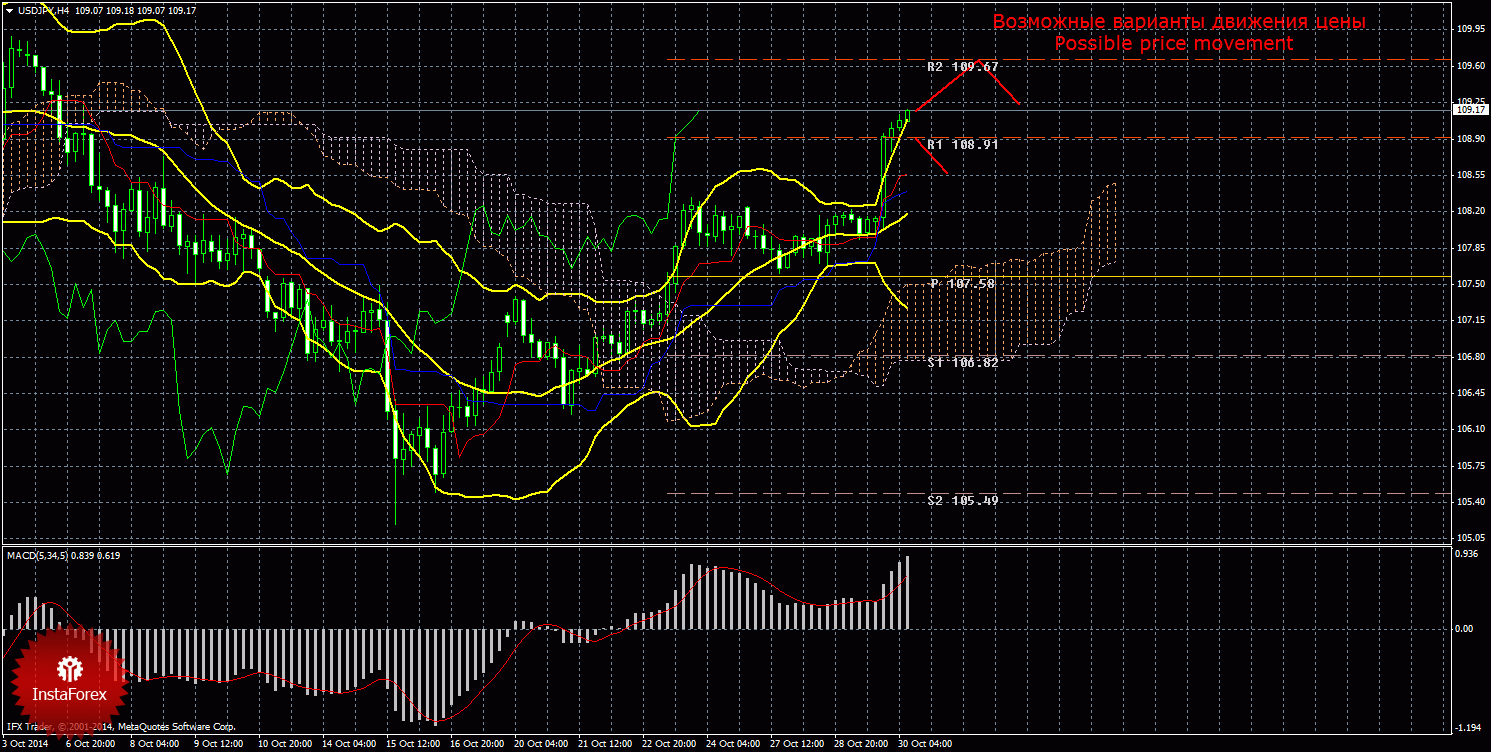Click the R2 109.67 resistance label
This screenshot has height=752, width=1491.
963,67
